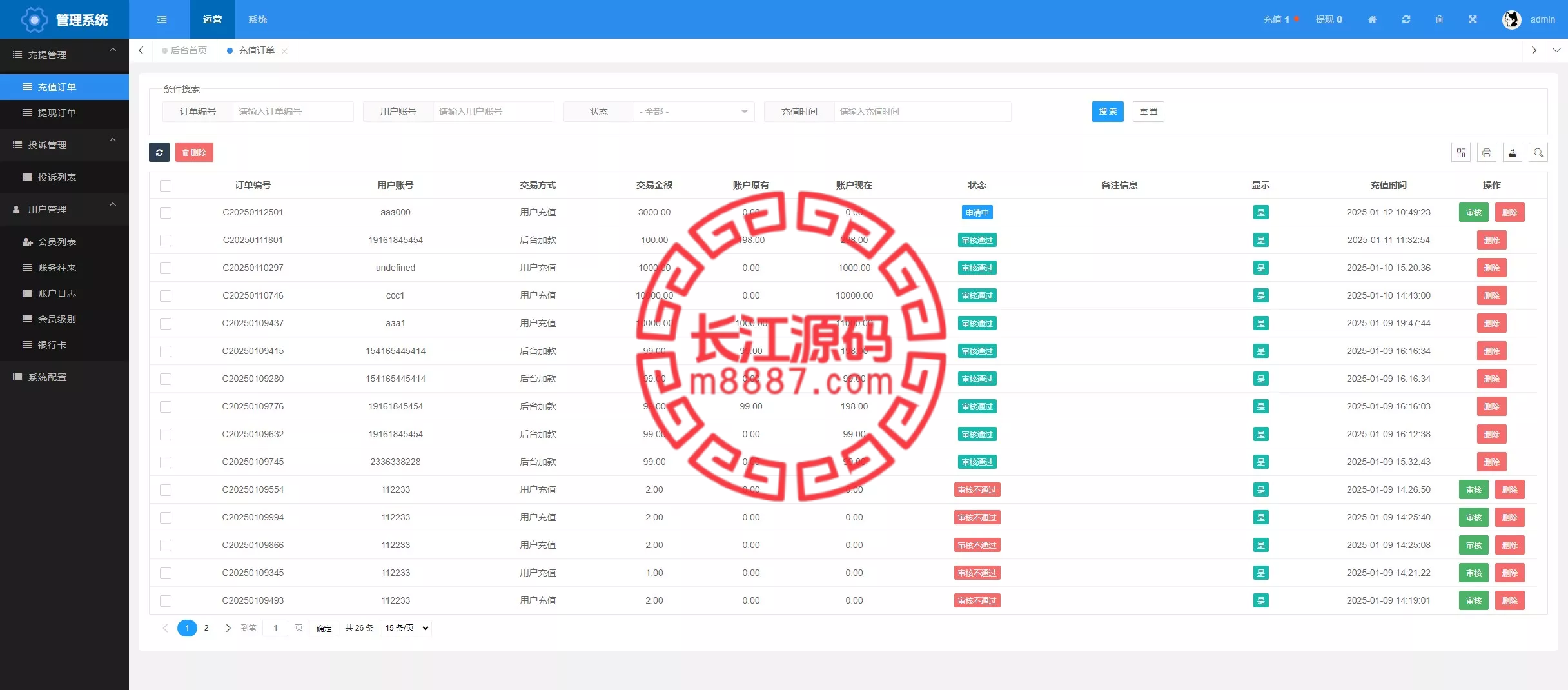This screenshot has width=1568, height=690.
Task: Check the row C20250109493
Action: pos(166,601)
